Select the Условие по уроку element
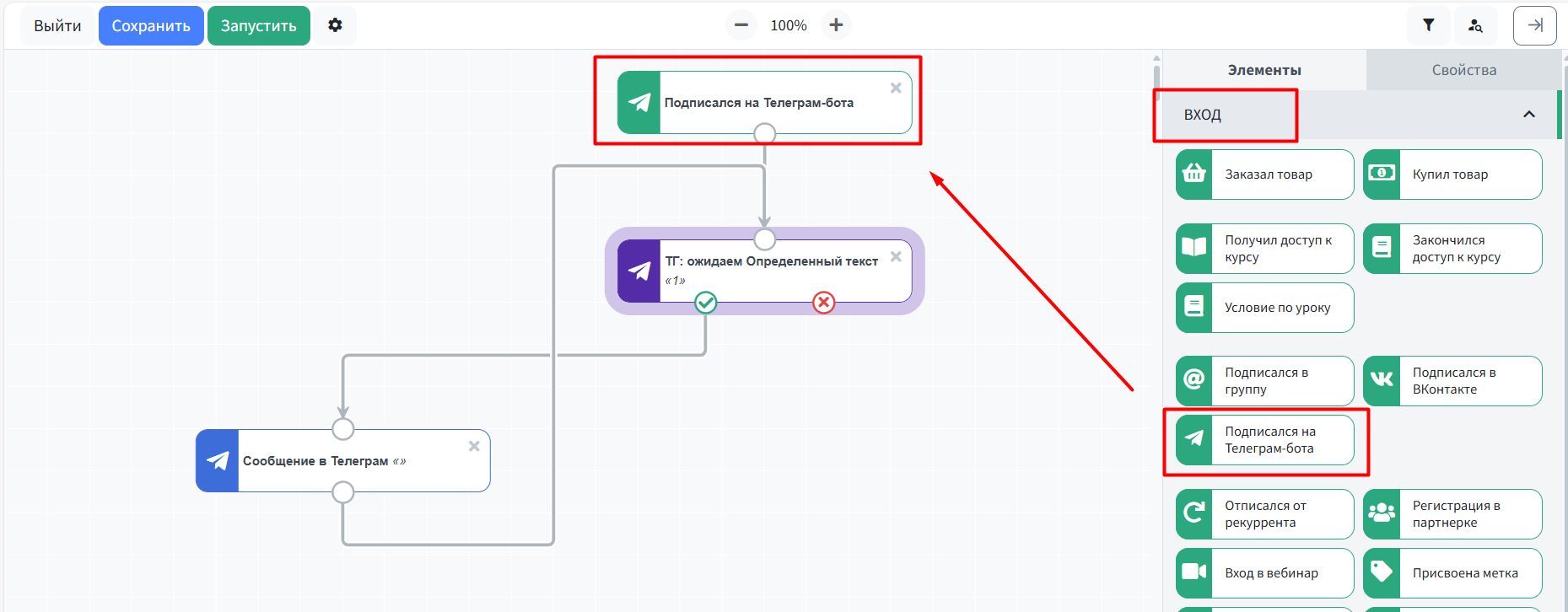This screenshot has height=612, width=1568. pyautogui.click(x=1265, y=308)
